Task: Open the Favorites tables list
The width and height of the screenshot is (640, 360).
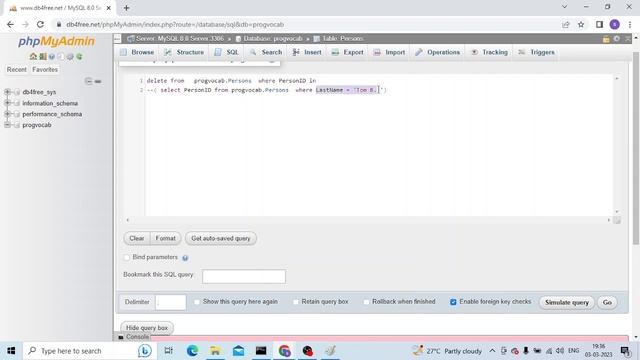Action: [45, 70]
